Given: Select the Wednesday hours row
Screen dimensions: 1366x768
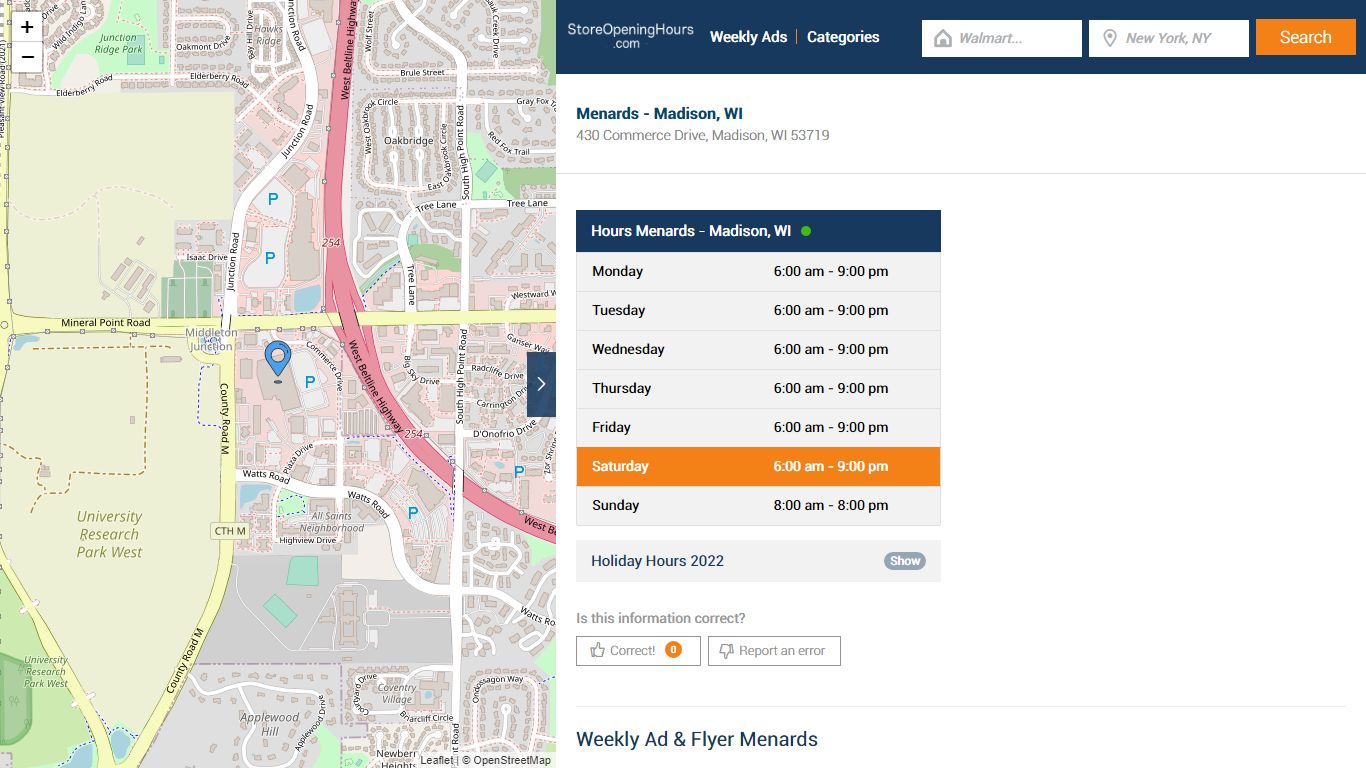Looking at the screenshot, I should (x=758, y=350).
